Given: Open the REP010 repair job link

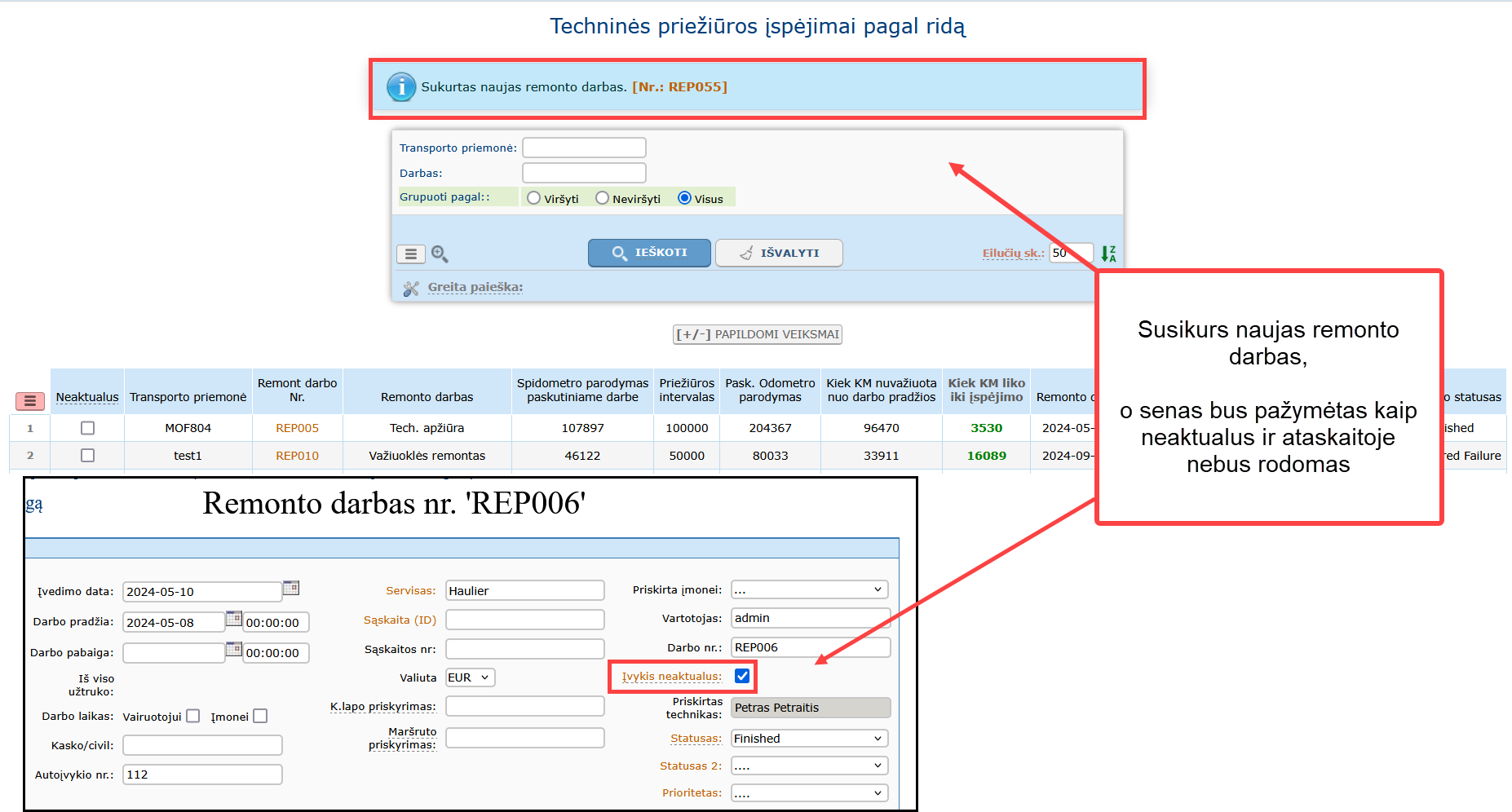Looking at the screenshot, I should (x=297, y=456).
